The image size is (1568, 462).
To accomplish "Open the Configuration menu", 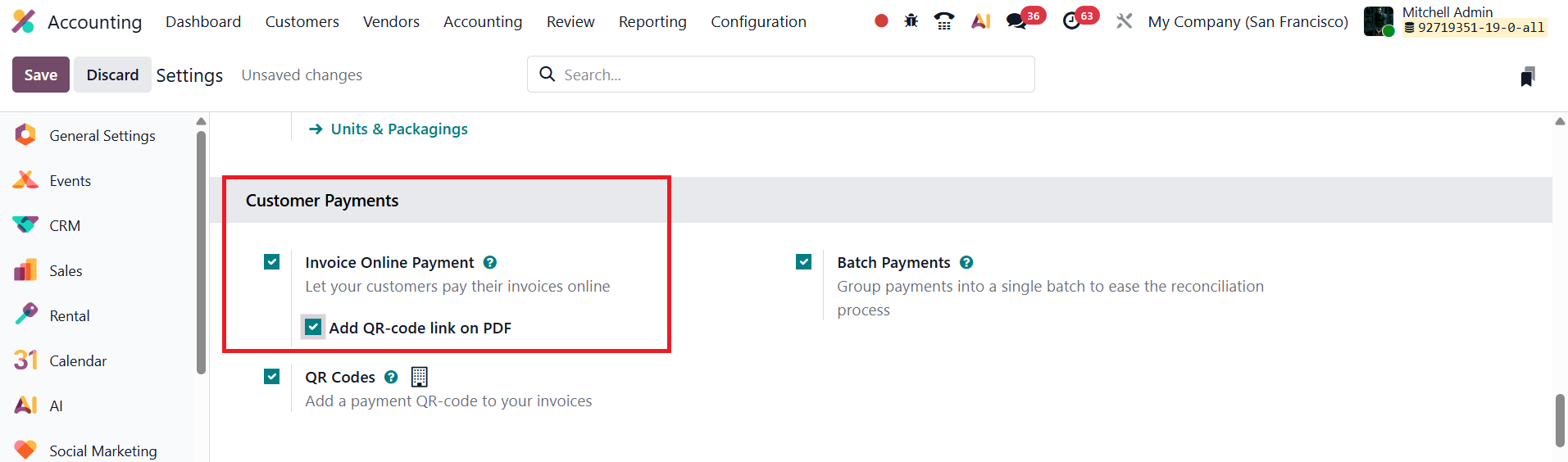I will pyautogui.click(x=758, y=22).
